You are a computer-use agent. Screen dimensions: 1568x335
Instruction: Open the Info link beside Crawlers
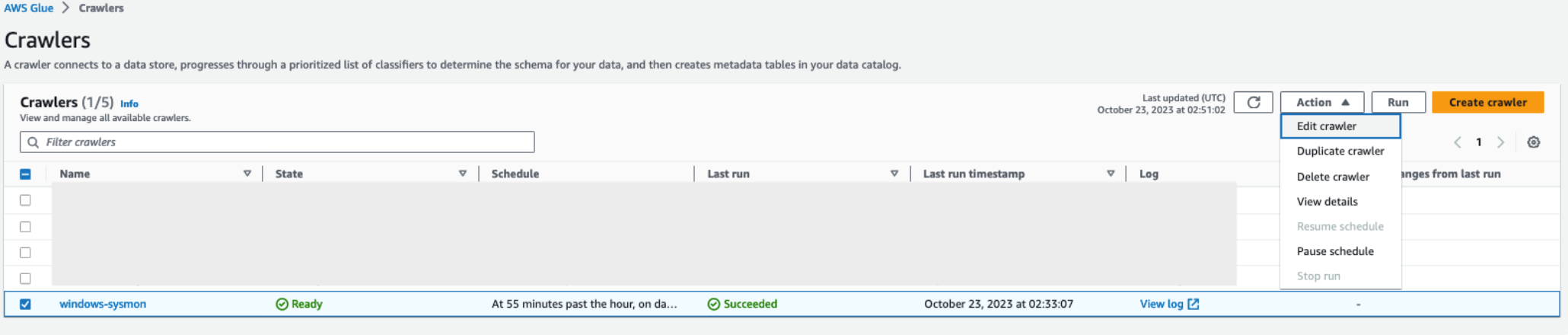tap(129, 104)
